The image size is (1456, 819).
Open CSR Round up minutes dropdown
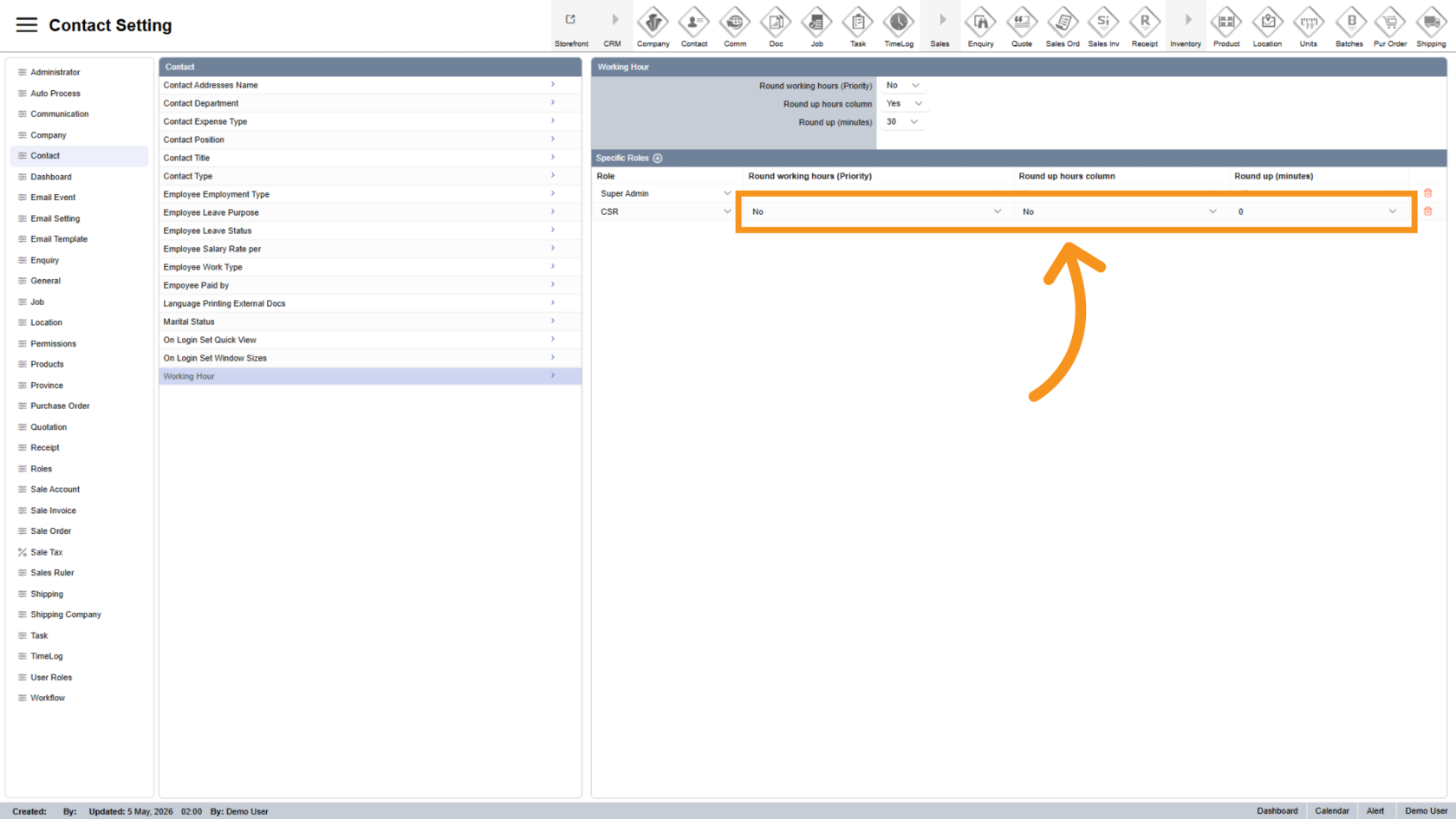tap(1317, 211)
